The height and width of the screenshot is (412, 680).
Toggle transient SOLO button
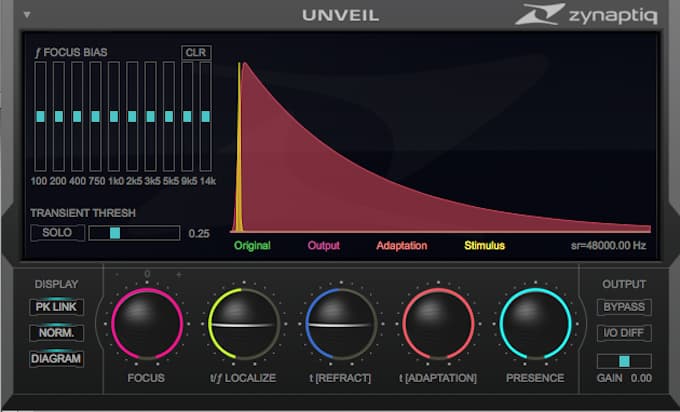[57, 232]
